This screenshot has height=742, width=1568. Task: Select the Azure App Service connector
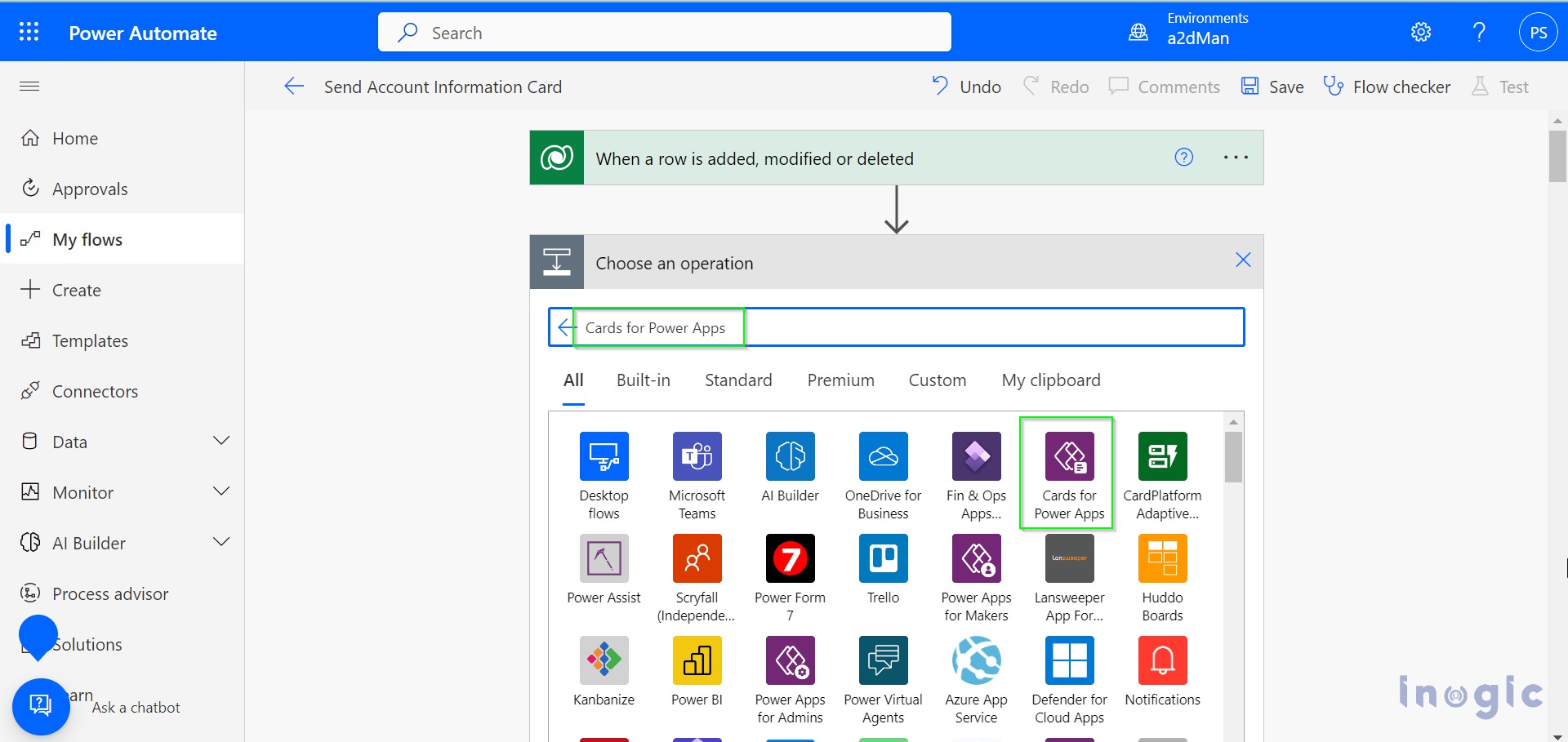(x=976, y=679)
